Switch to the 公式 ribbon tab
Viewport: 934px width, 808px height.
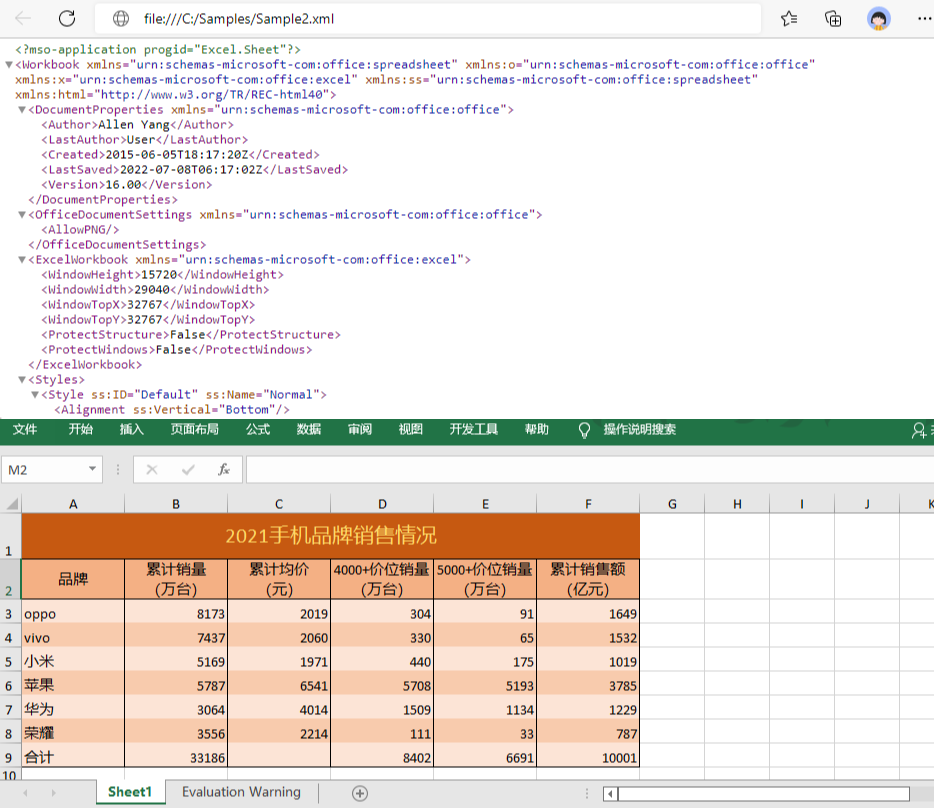(258, 430)
